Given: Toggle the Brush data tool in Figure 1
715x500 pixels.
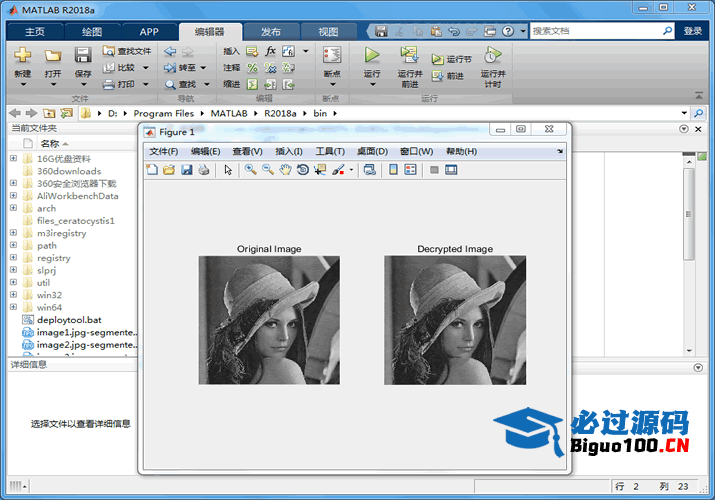Looking at the screenshot, I should pyautogui.click(x=338, y=170).
